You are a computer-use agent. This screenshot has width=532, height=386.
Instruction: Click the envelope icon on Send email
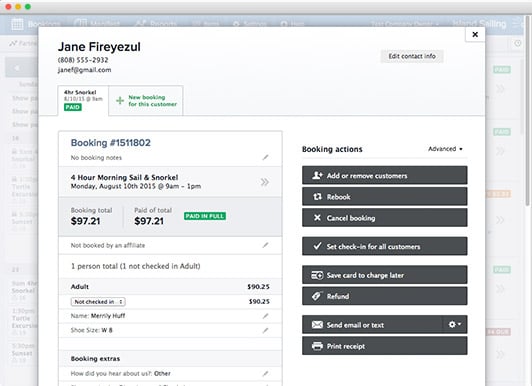pyautogui.click(x=317, y=325)
